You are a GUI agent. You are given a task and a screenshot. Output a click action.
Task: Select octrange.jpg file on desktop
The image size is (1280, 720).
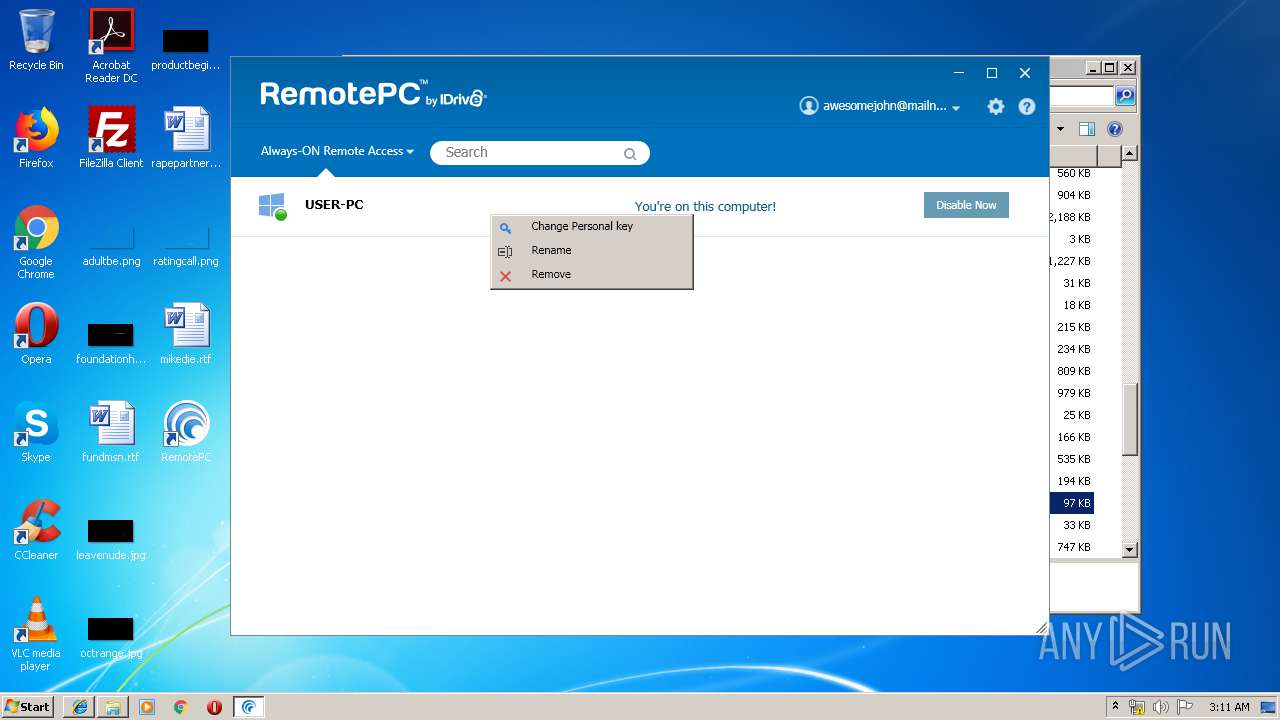[111, 636]
